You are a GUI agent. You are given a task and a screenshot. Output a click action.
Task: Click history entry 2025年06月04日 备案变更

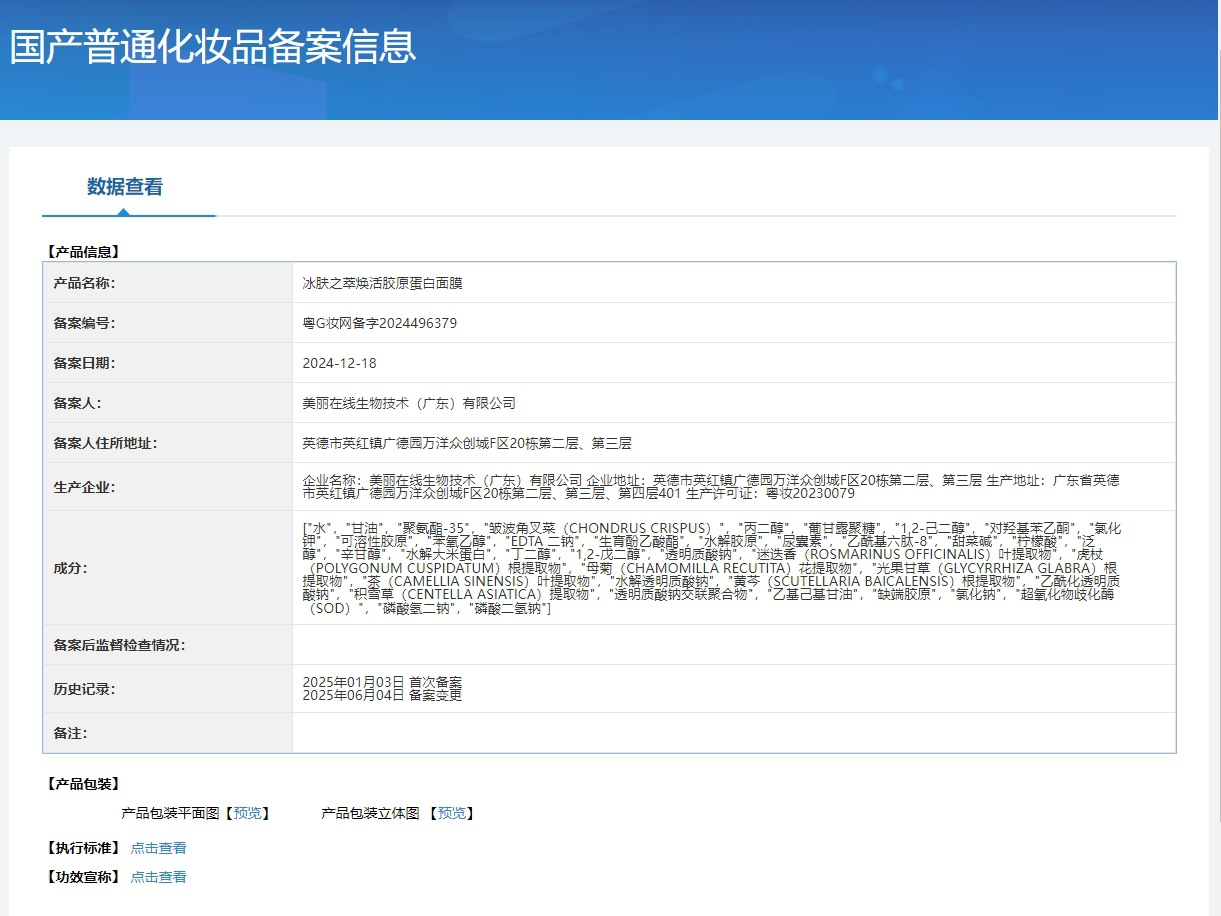pyautogui.click(x=382, y=695)
